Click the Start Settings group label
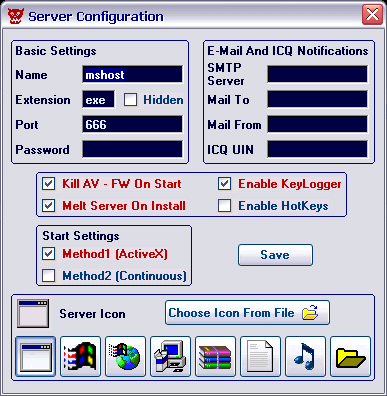 tap(81, 236)
